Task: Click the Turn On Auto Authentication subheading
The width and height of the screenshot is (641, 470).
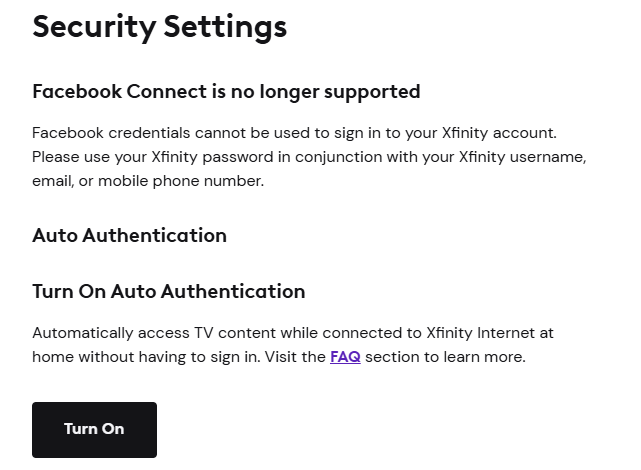Action: (x=168, y=292)
